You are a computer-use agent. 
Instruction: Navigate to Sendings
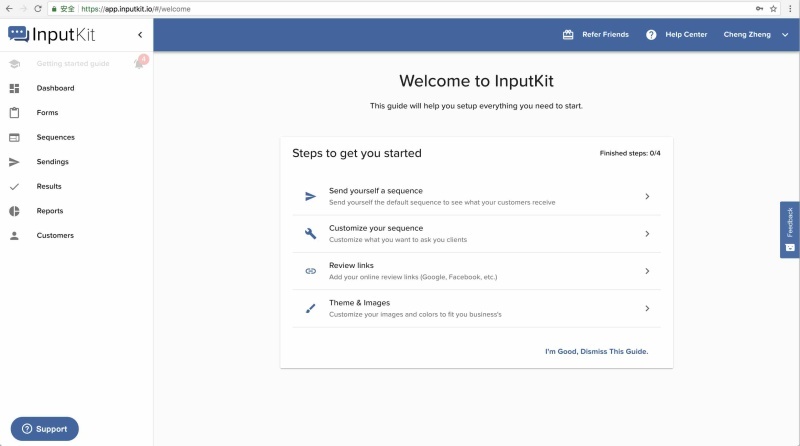click(x=53, y=162)
